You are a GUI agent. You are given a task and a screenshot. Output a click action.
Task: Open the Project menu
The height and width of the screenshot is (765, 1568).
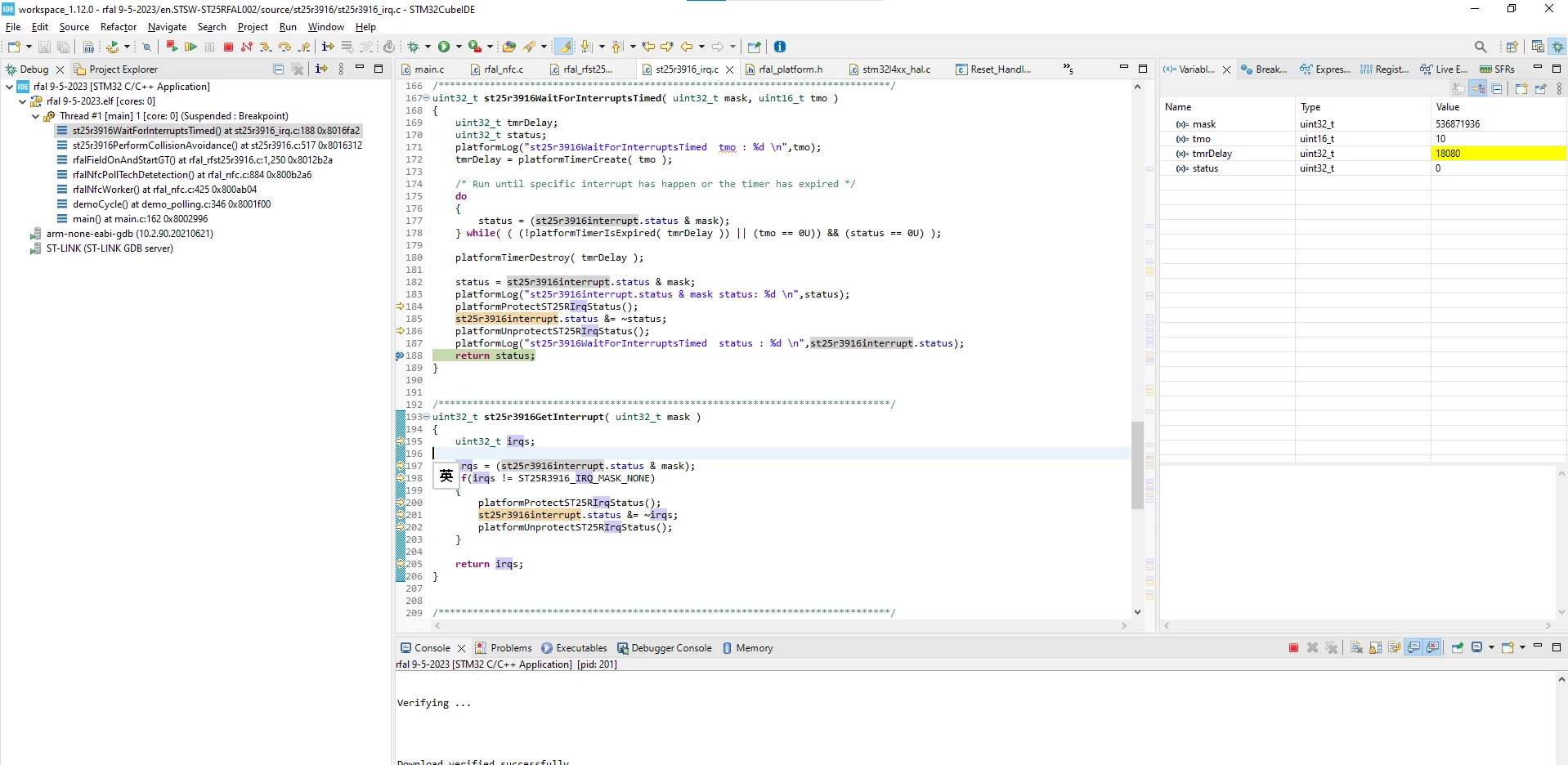(253, 27)
